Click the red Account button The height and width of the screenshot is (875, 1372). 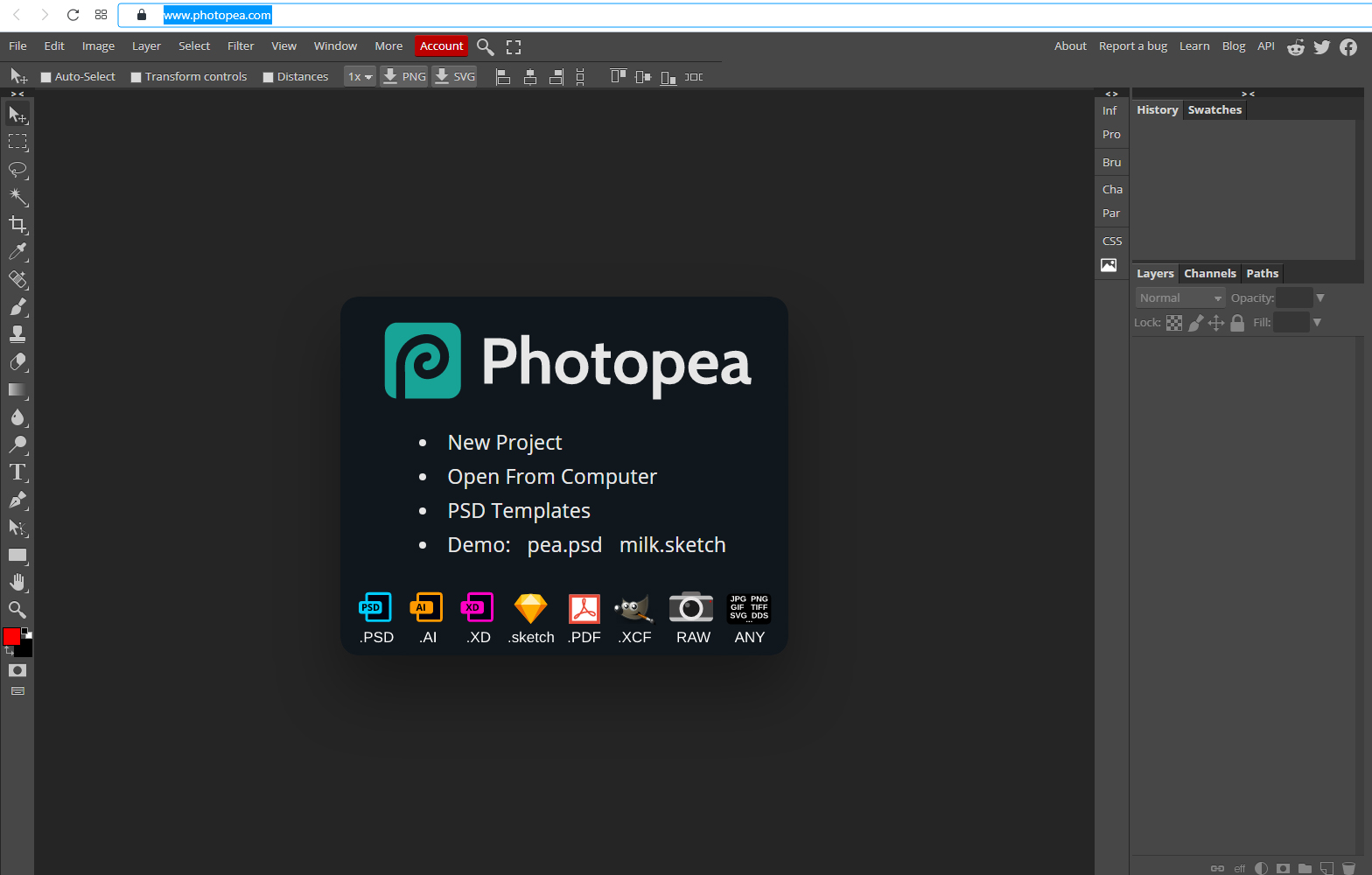441,46
